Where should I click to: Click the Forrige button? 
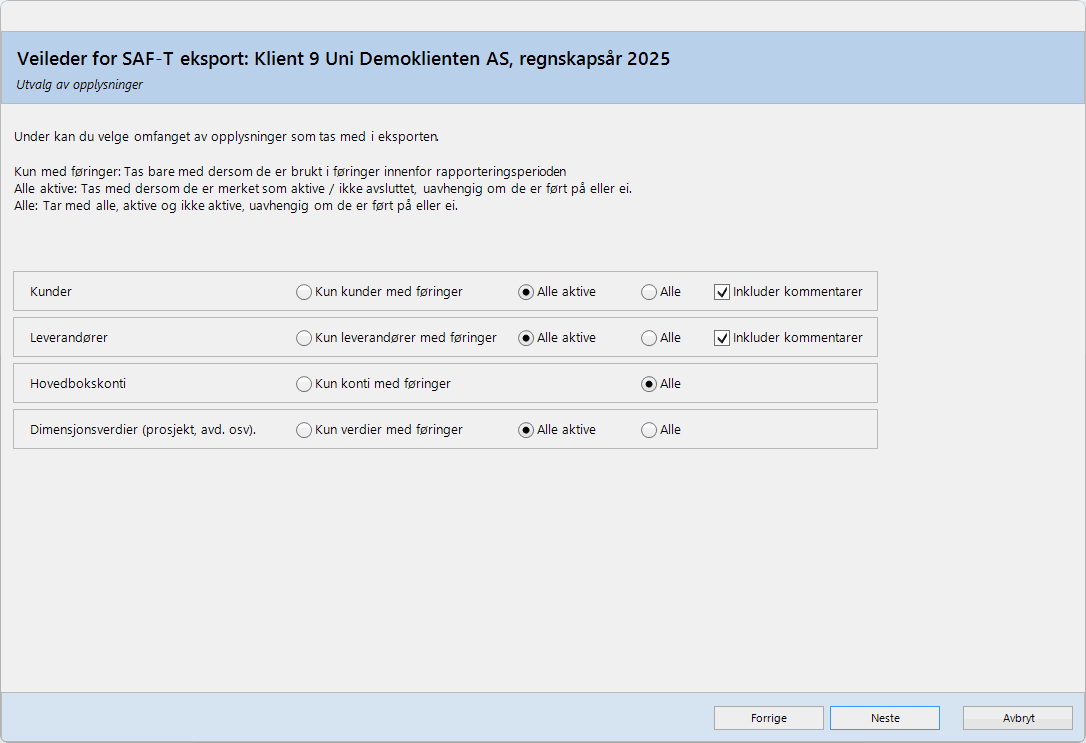pos(768,718)
